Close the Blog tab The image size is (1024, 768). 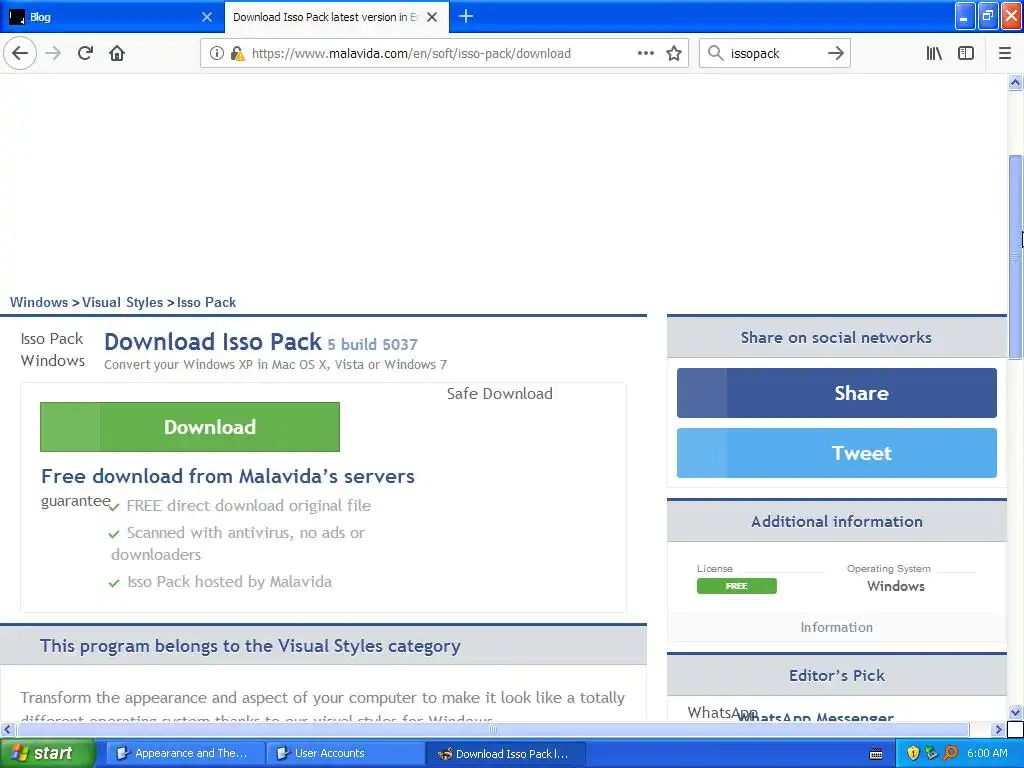tap(207, 17)
